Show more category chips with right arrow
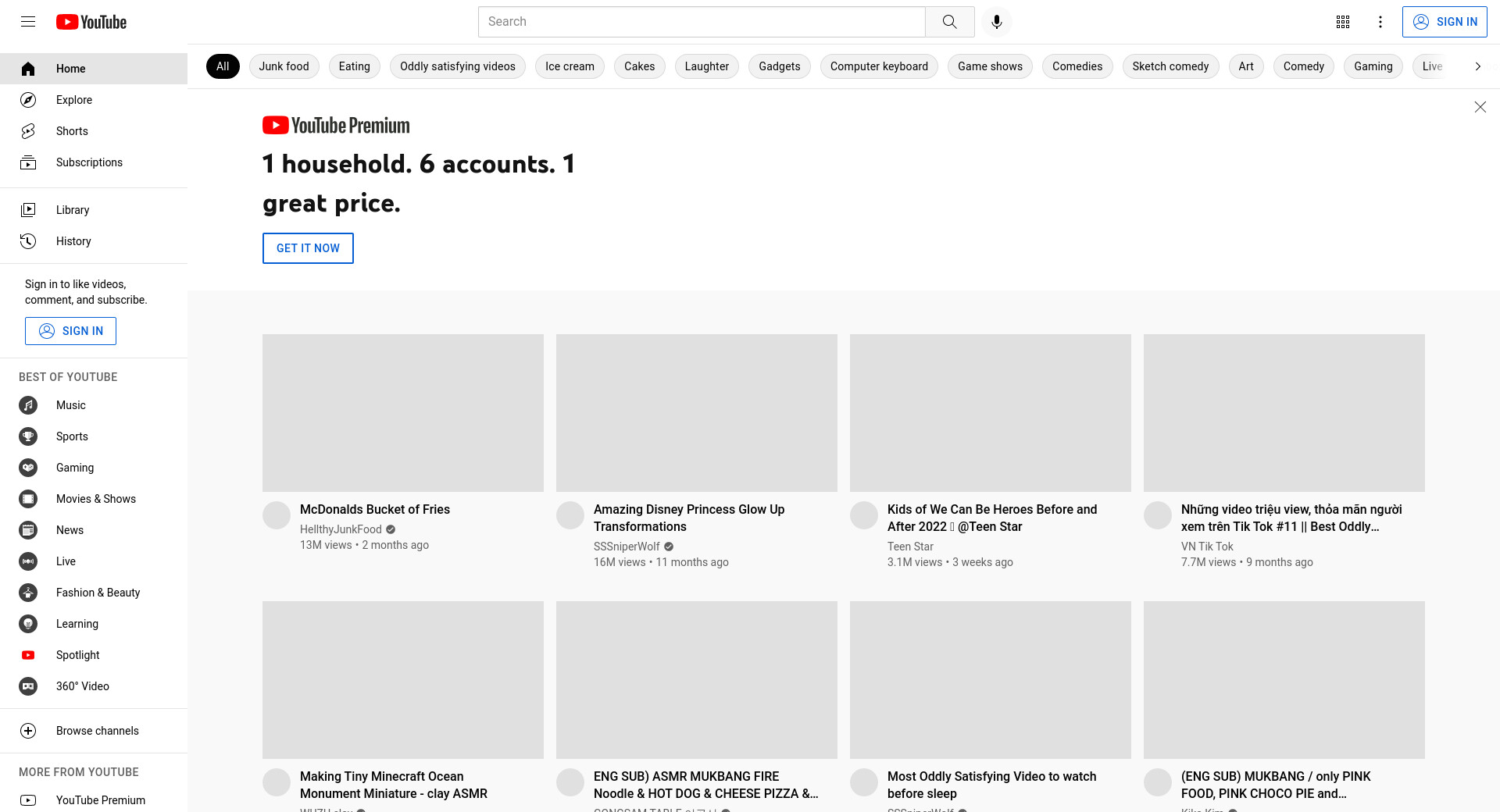 click(x=1477, y=66)
